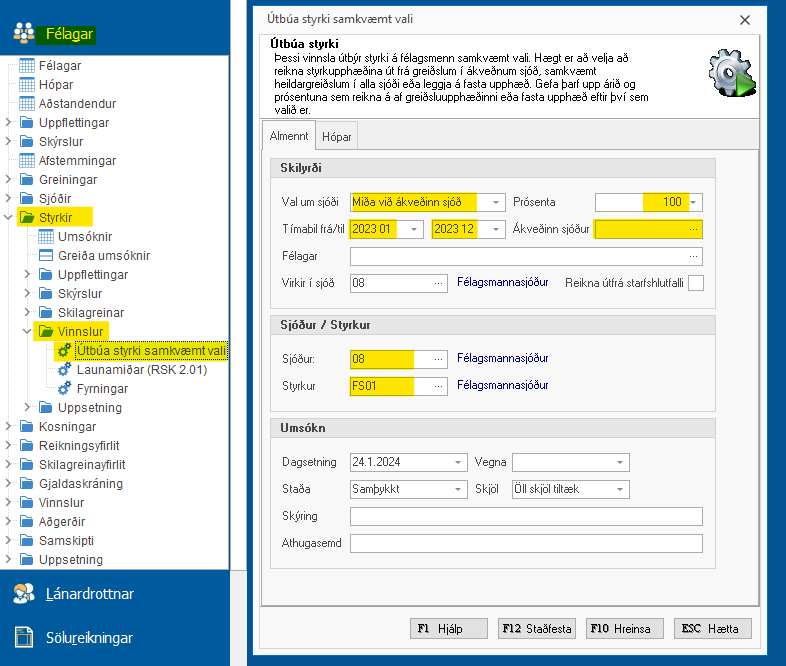Select the Almennt tab
This screenshot has width=786, height=666.
point(289,136)
